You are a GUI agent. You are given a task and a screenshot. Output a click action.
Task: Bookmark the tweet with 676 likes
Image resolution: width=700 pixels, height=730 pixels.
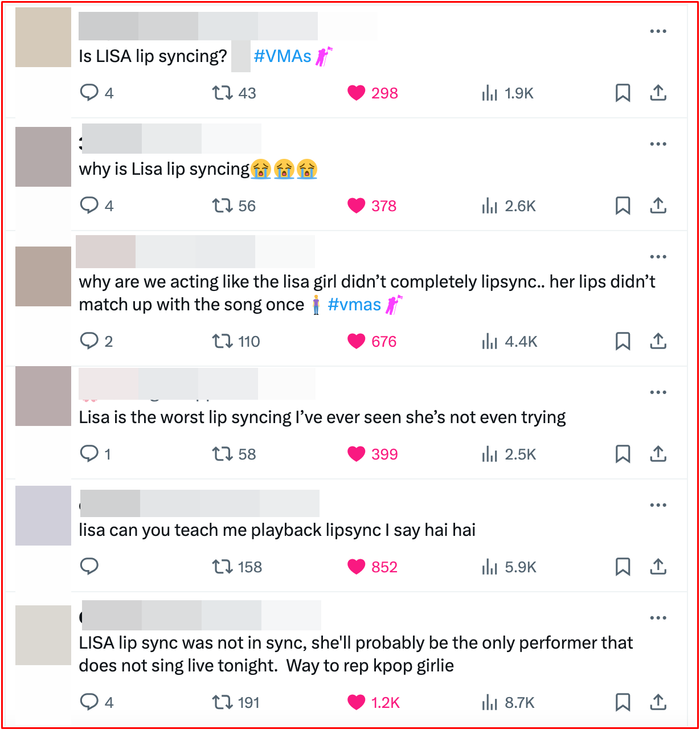[622, 341]
